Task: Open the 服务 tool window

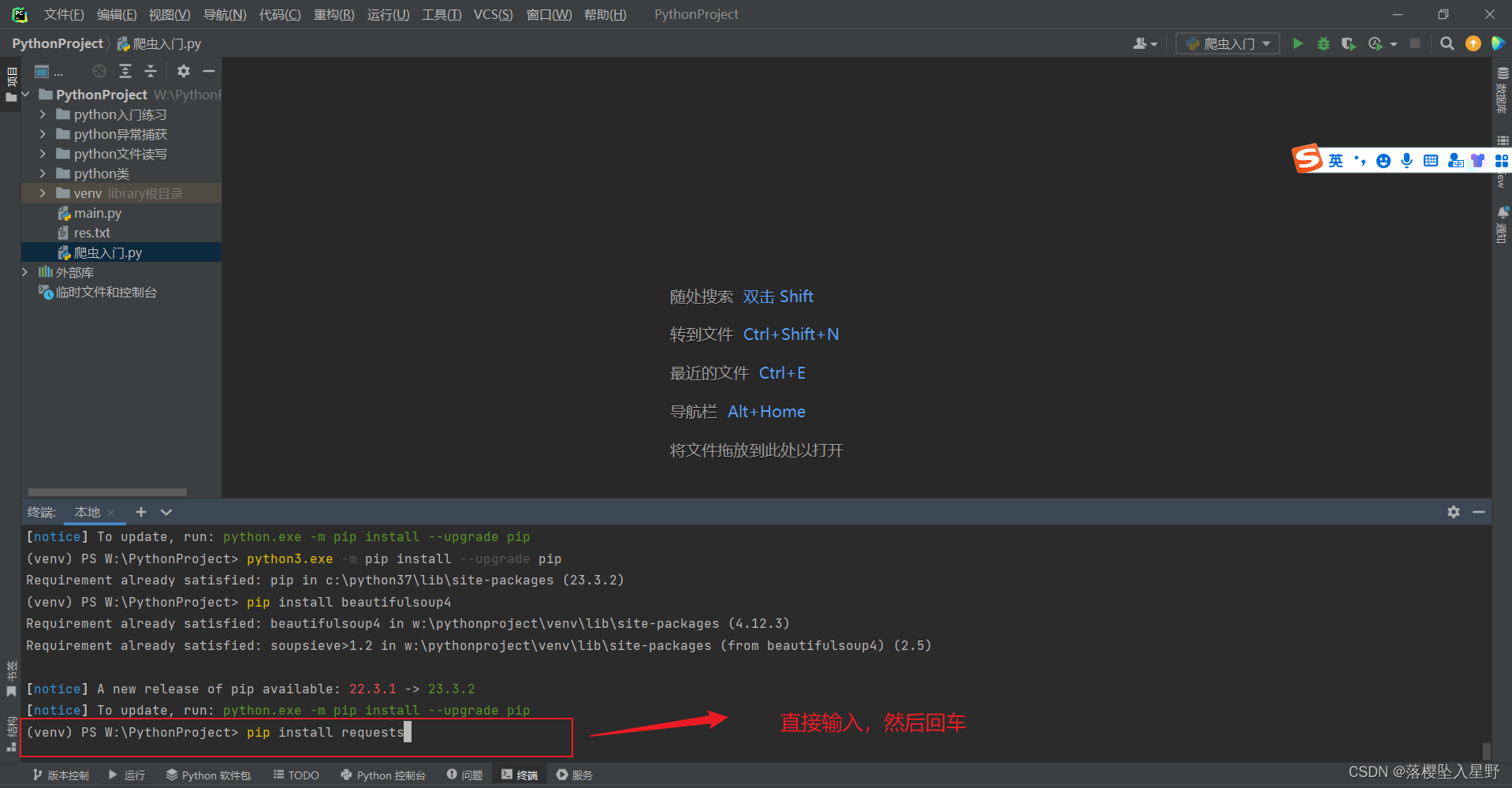Action: [x=575, y=775]
